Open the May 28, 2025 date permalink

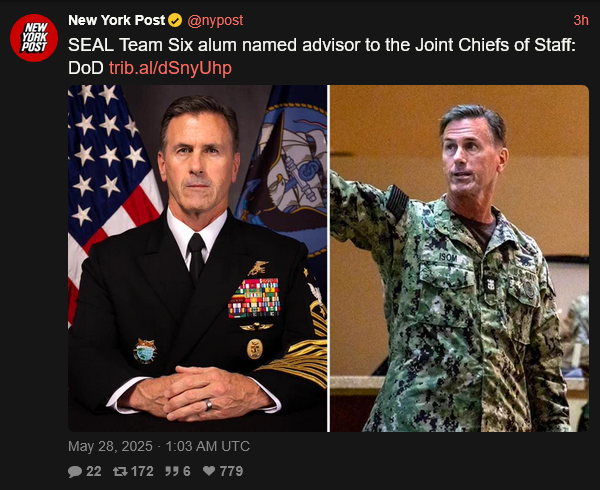coord(110,446)
